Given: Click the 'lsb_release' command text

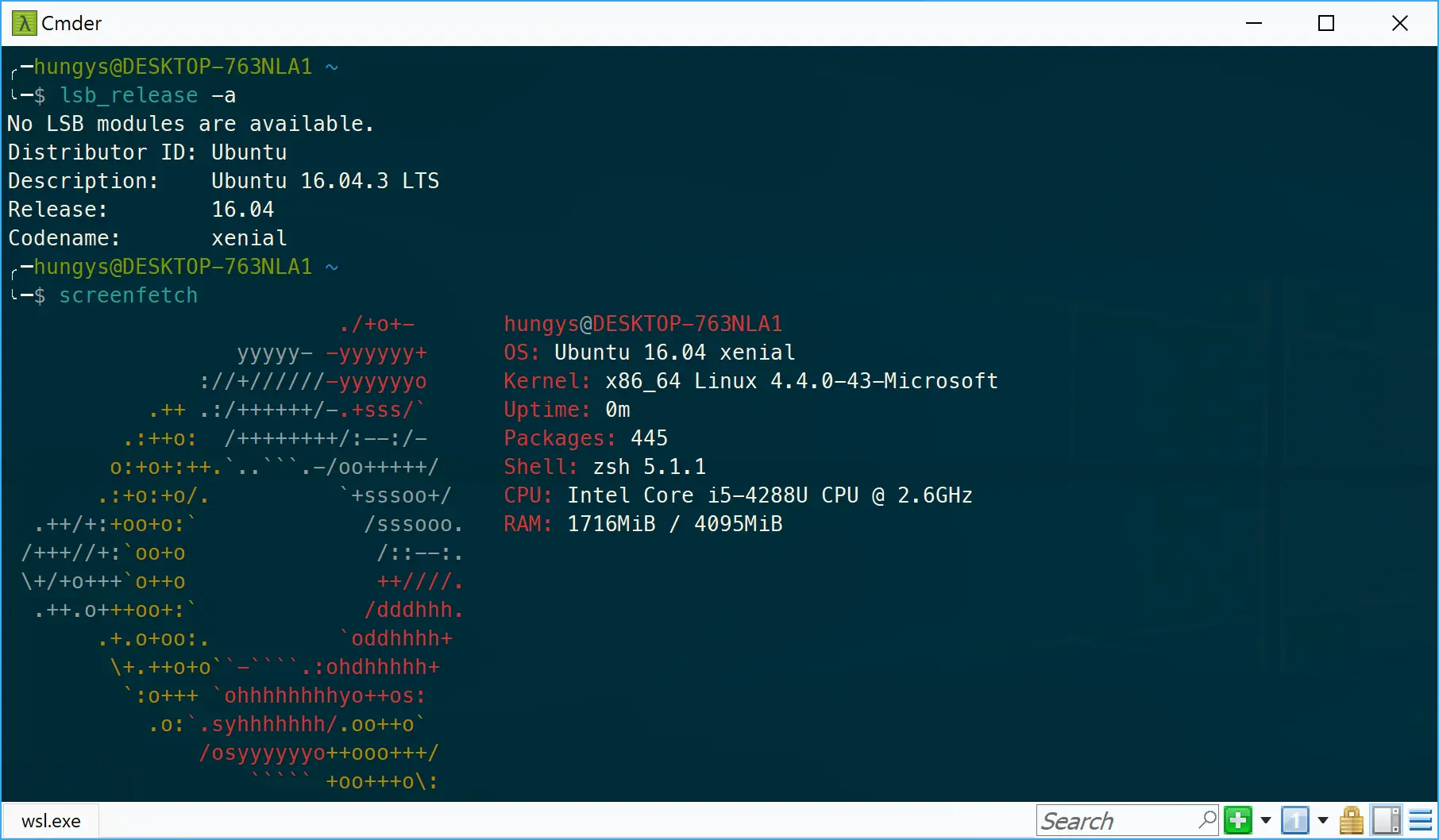Looking at the screenshot, I should 129,95.
